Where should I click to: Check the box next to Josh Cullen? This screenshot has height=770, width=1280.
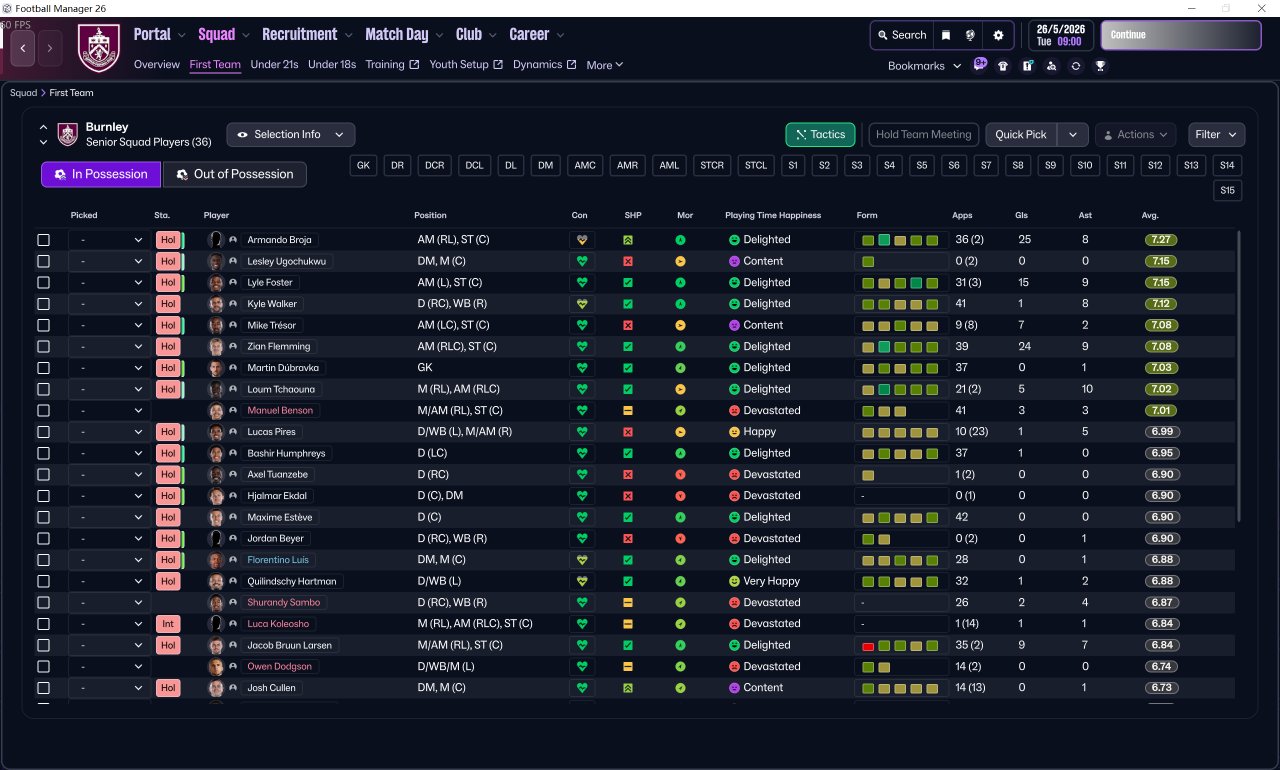pos(43,688)
